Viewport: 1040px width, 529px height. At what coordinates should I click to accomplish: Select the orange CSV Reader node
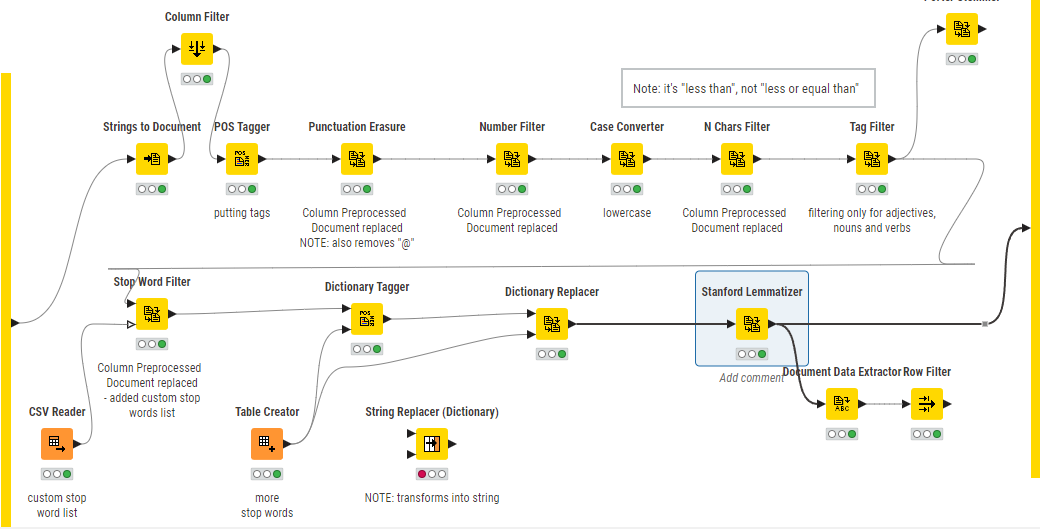click(x=57, y=444)
